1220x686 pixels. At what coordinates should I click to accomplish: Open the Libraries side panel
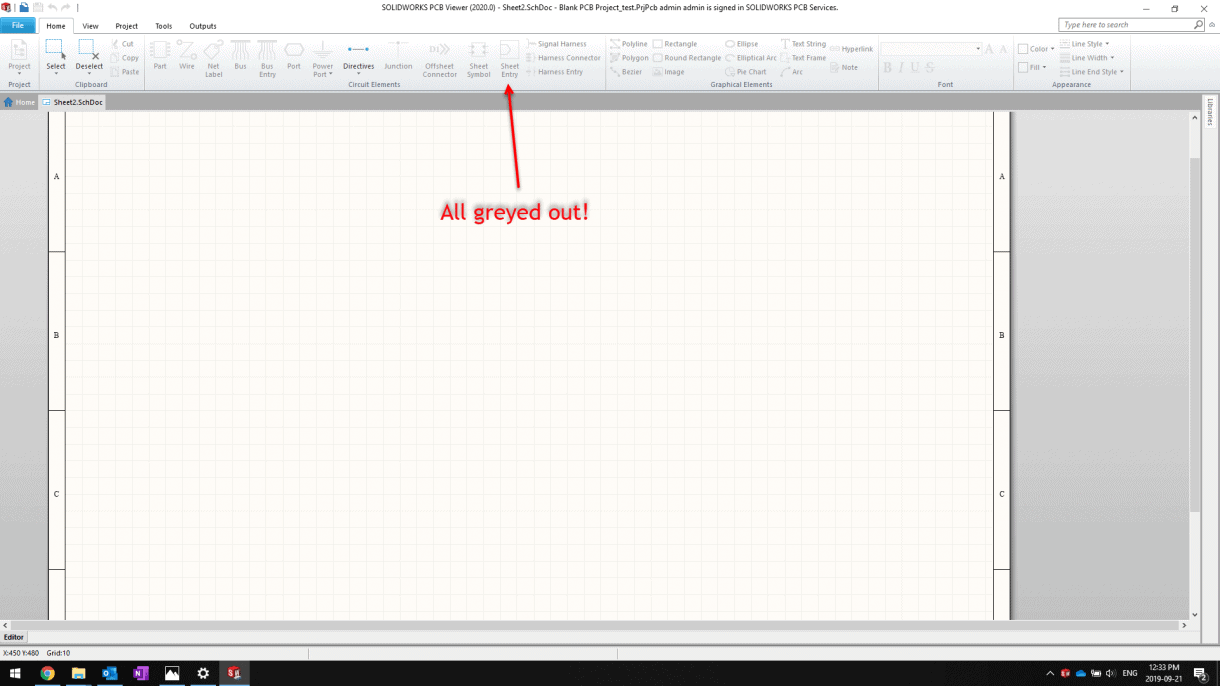pyautogui.click(x=1210, y=111)
